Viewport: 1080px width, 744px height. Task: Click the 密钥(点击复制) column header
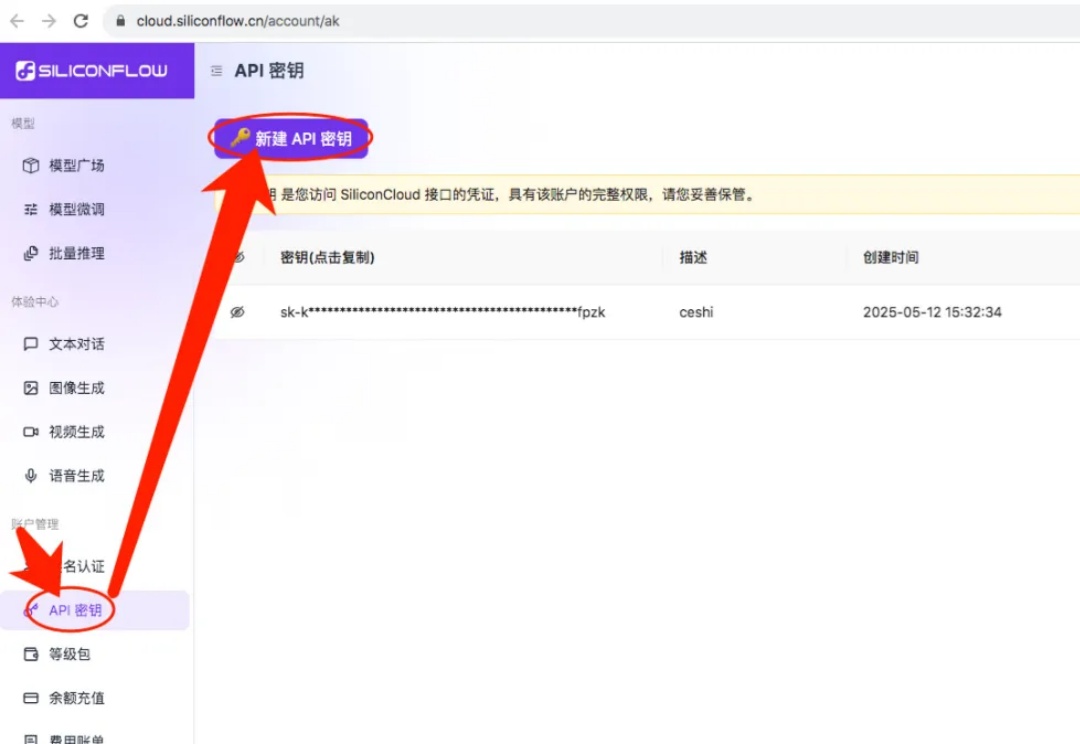(327, 257)
